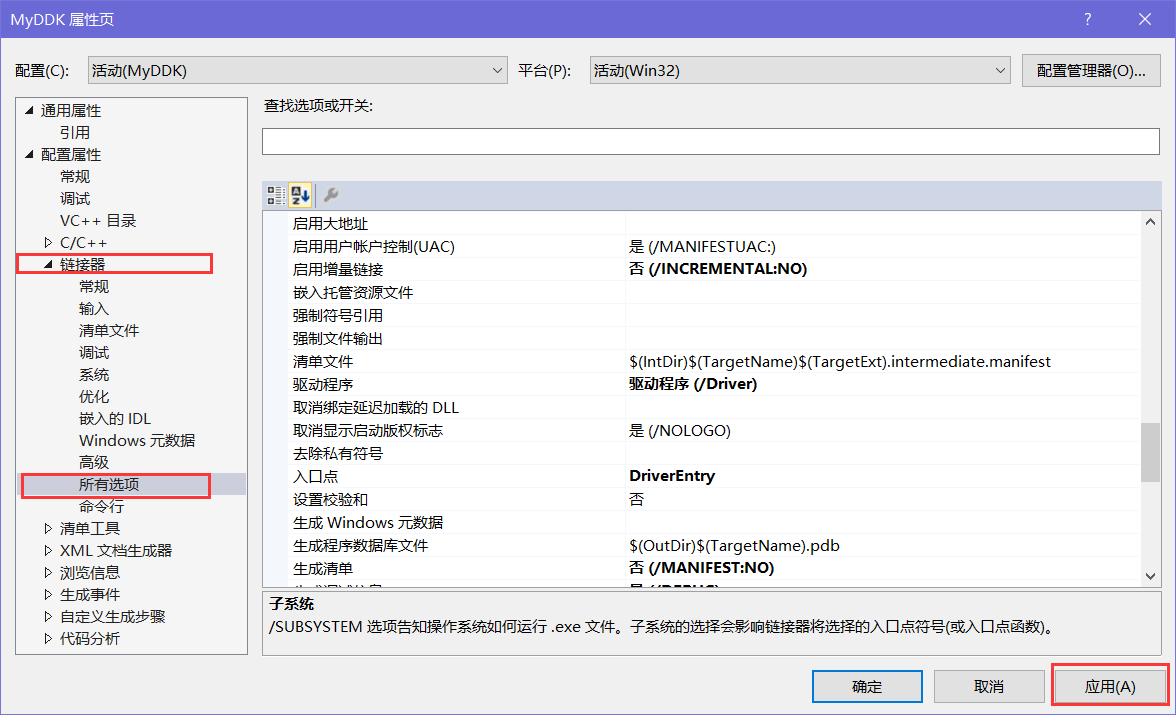Collapse the 链接器 tree node
This screenshot has height=715, width=1176.
click(x=49, y=264)
